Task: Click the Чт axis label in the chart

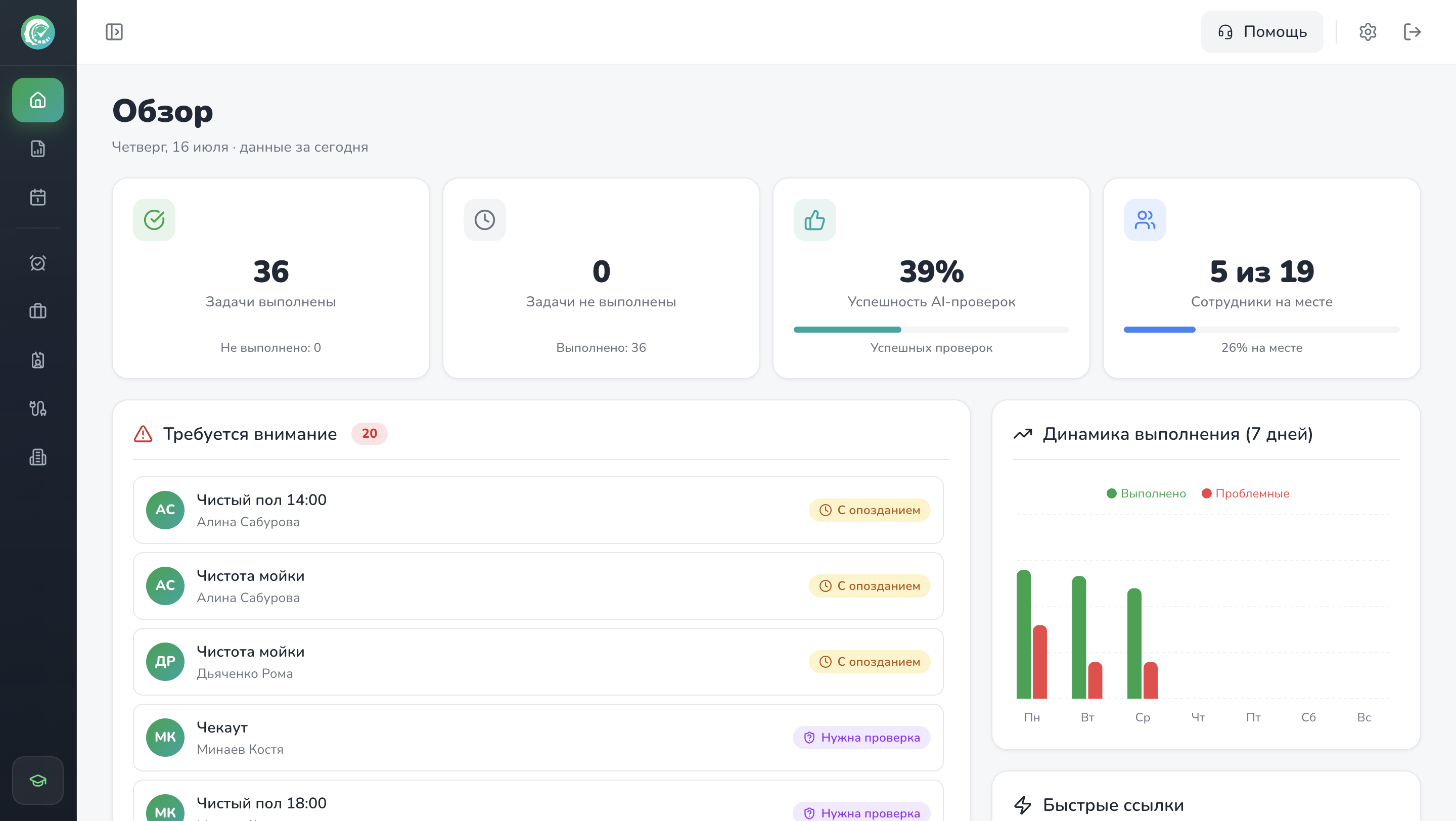Action: click(x=1198, y=717)
